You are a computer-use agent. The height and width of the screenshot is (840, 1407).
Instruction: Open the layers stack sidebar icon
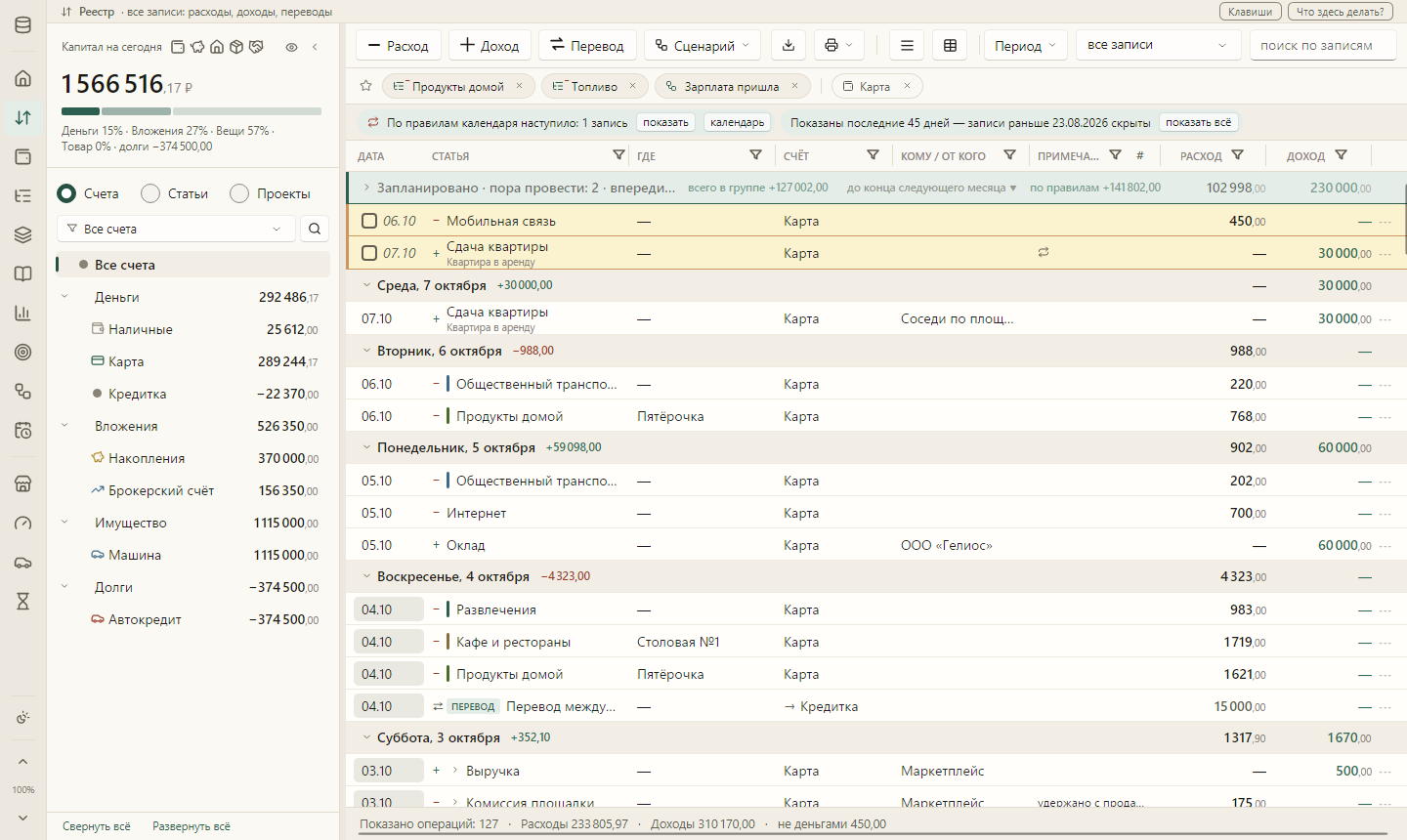tap(23, 234)
